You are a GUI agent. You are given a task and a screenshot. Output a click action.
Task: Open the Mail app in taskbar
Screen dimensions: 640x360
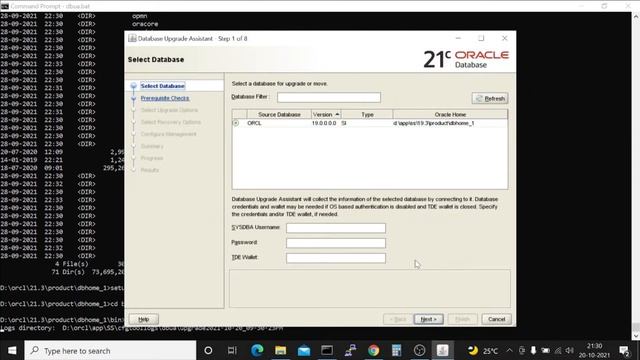pyautogui.click(x=304, y=350)
